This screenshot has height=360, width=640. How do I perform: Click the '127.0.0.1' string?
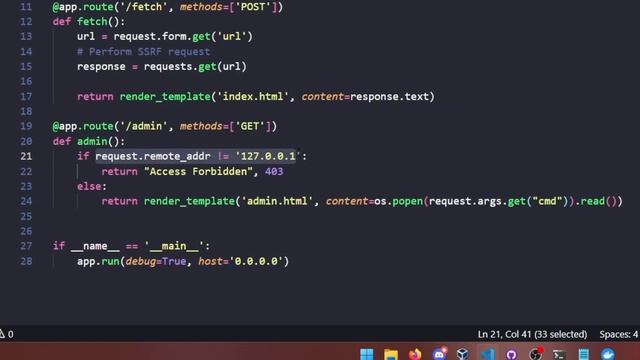pos(268,156)
